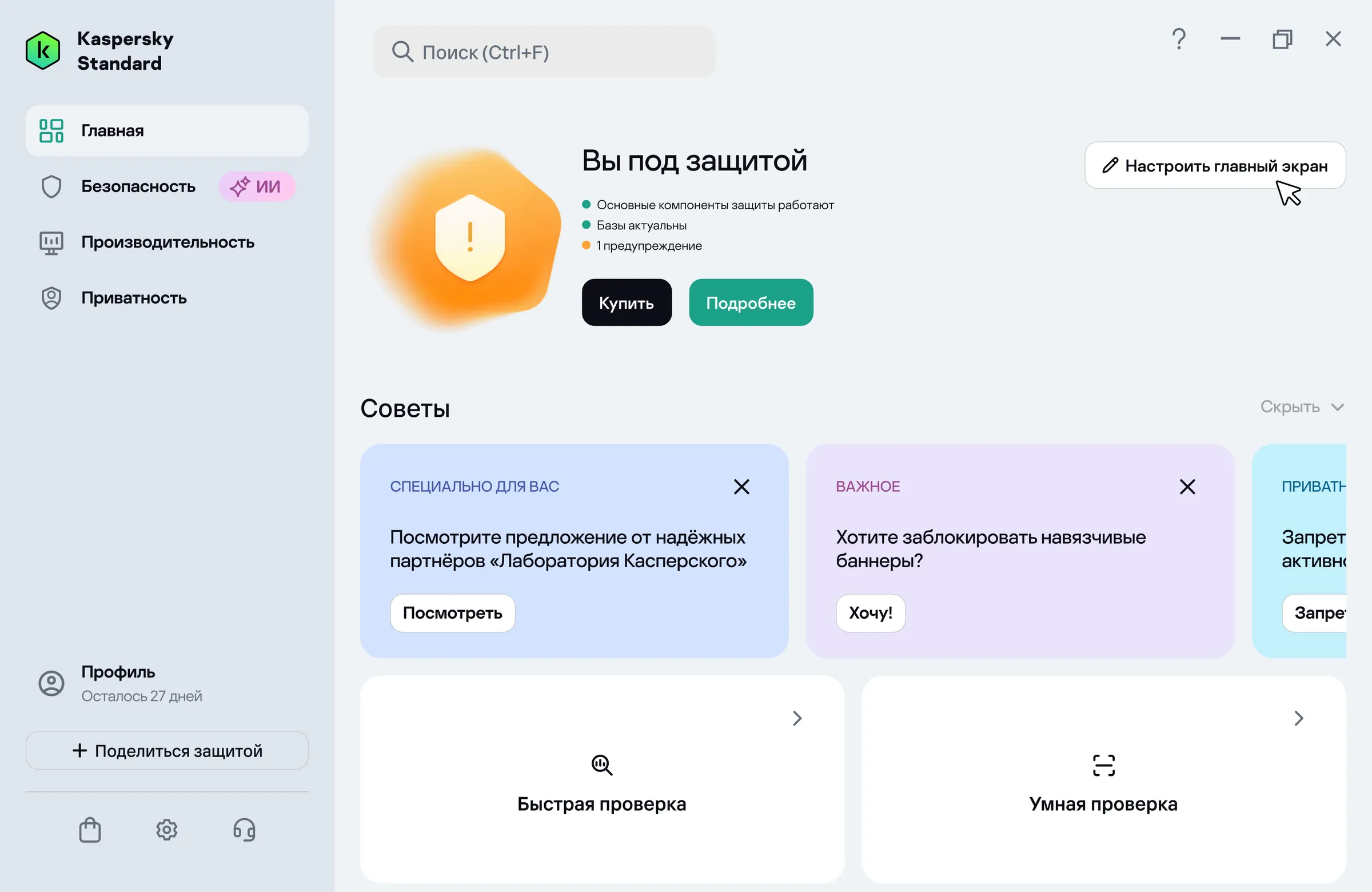Click the headset support icon
The height and width of the screenshot is (892, 1372).
(244, 830)
